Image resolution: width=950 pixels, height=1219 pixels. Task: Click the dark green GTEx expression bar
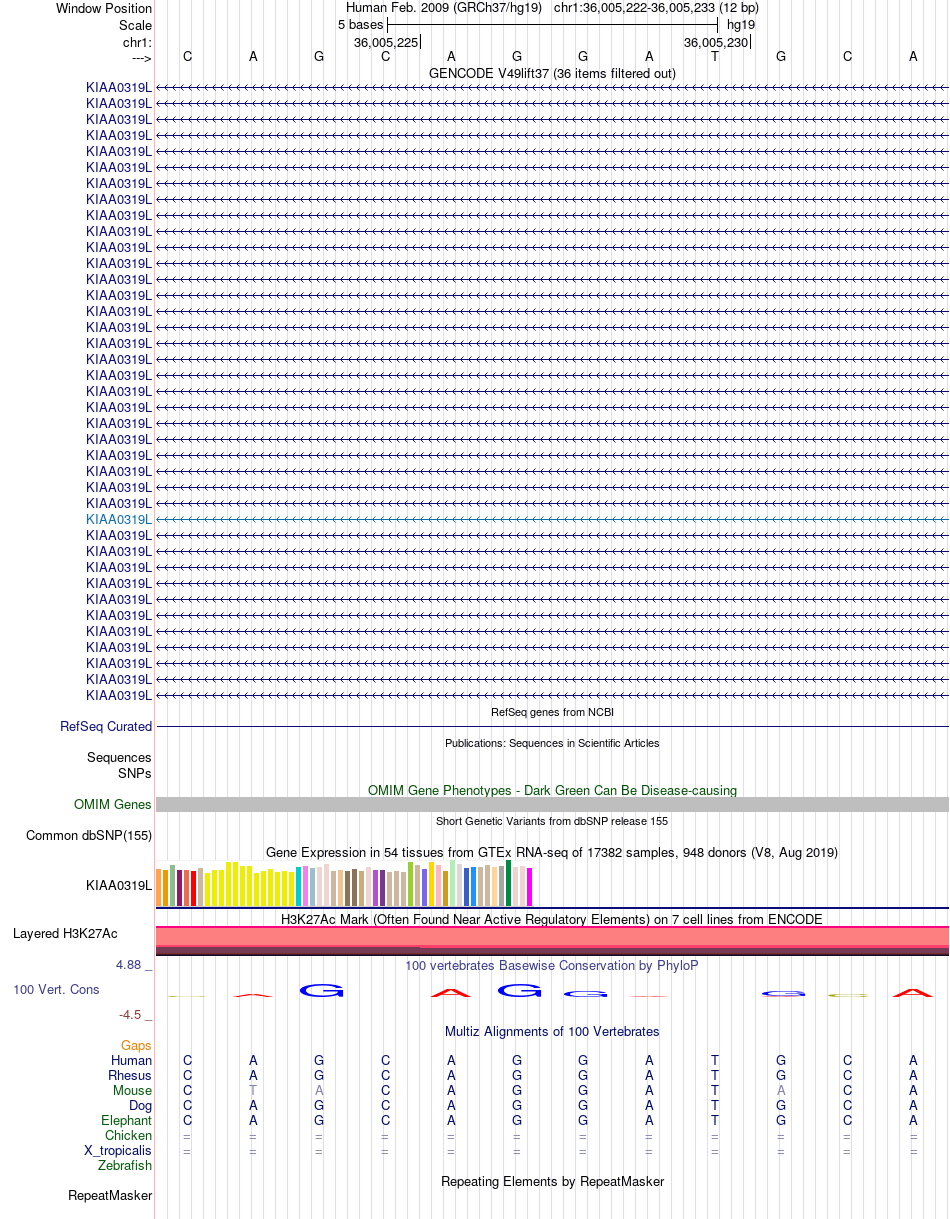click(509, 883)
